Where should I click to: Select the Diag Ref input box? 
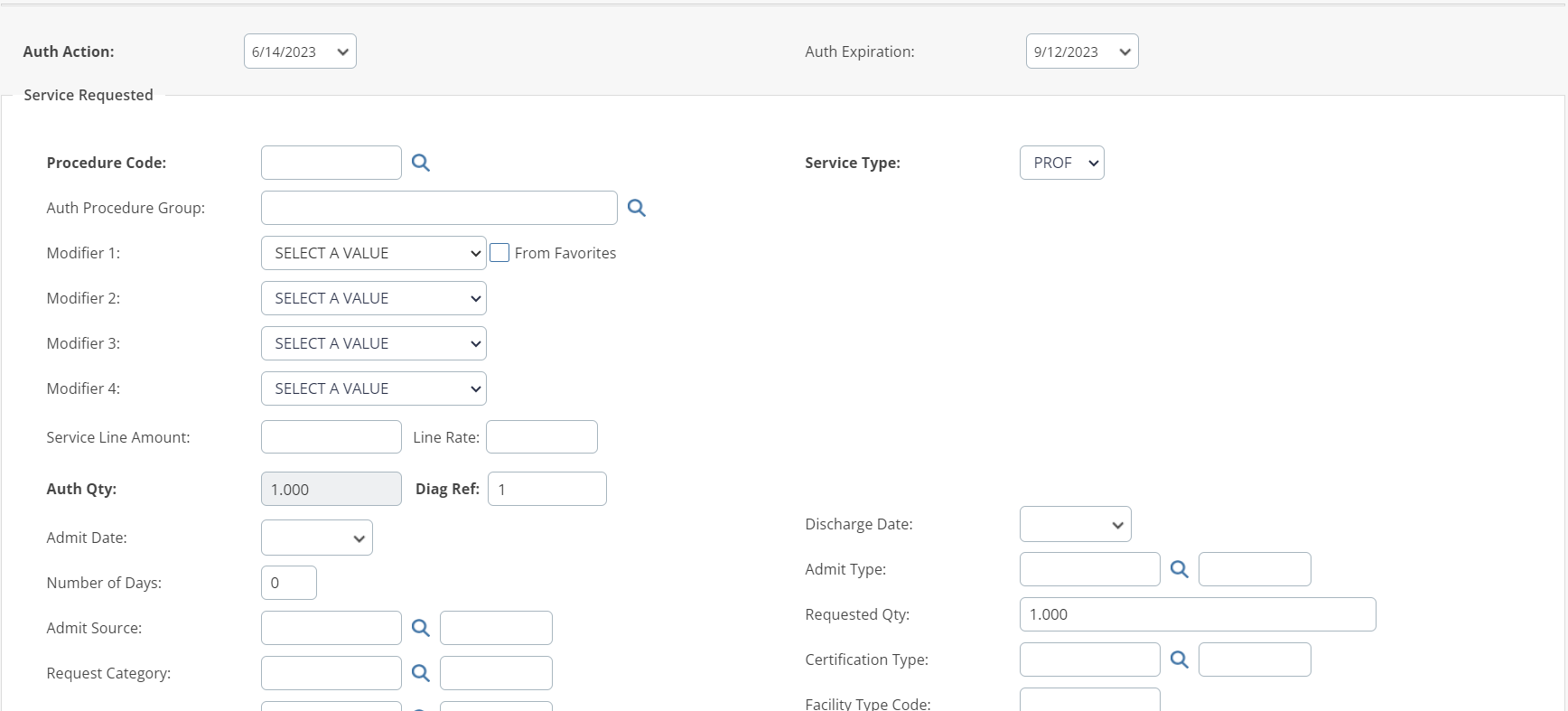(x=546, y=489)
